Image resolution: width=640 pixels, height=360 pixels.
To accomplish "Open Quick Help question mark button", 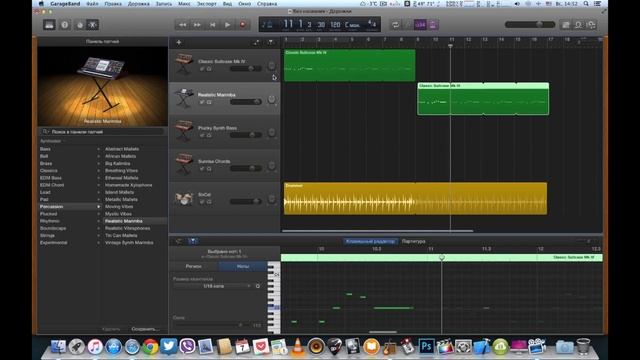I will click(64, 25).
